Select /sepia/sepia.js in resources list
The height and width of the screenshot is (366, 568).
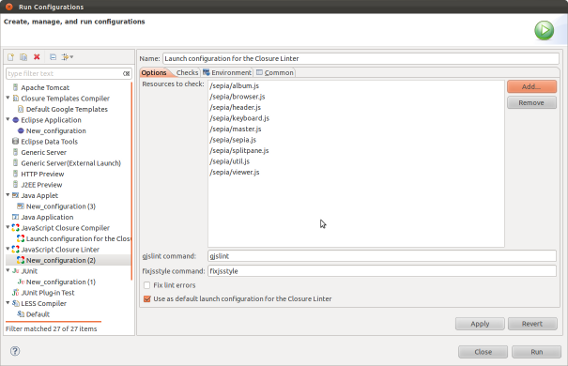tap(233, 140)
